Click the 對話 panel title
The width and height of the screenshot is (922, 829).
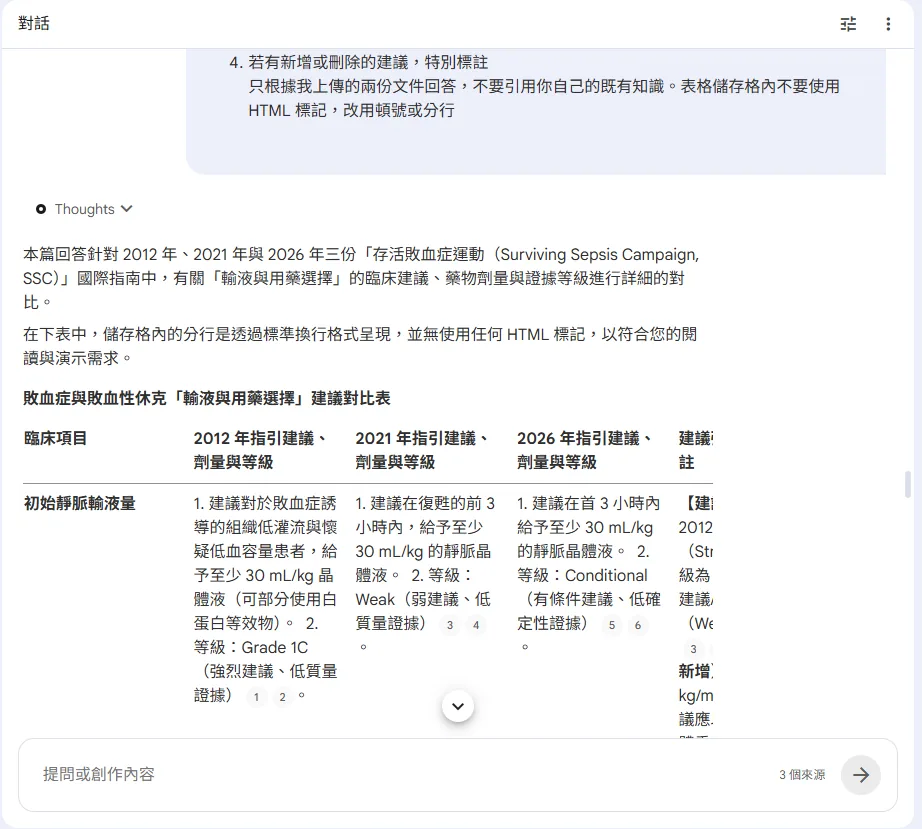[x=34, y=24]
